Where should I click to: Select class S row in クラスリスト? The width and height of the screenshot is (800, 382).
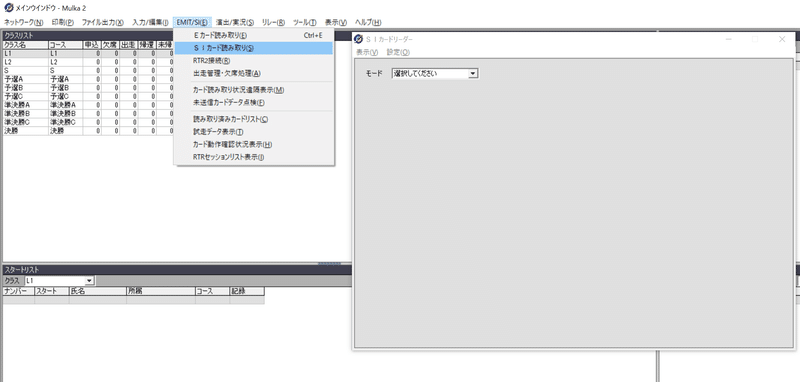tap(88, 70)
